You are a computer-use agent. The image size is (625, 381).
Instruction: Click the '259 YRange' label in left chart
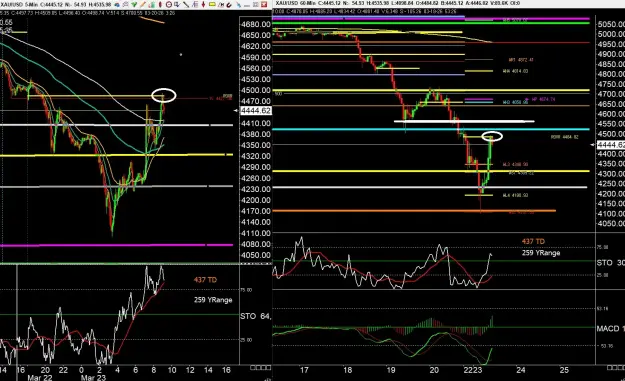213,300
